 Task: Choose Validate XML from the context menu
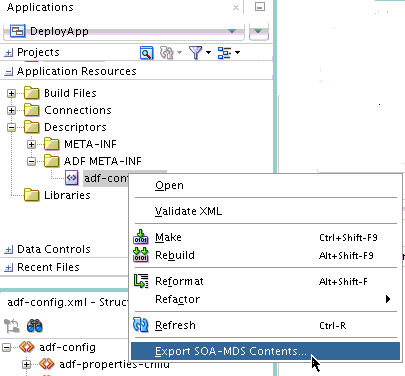click(265, 211)
